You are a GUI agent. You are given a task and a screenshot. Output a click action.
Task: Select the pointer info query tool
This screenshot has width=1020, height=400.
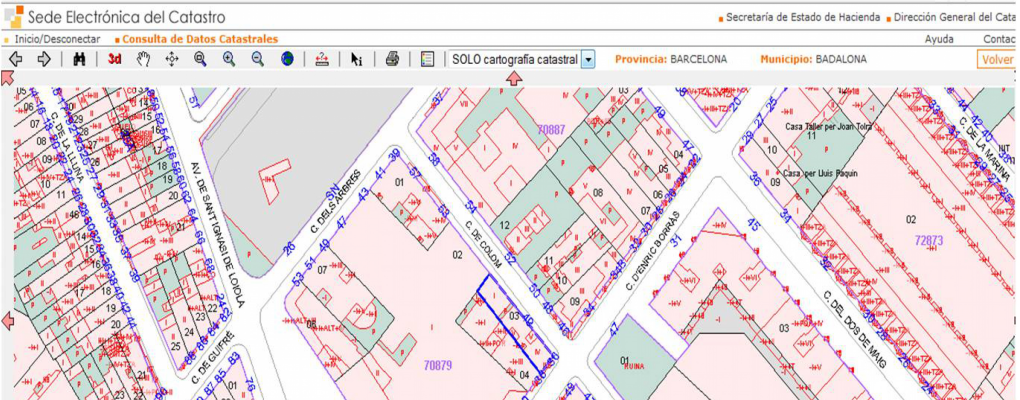tap(356, 59)
